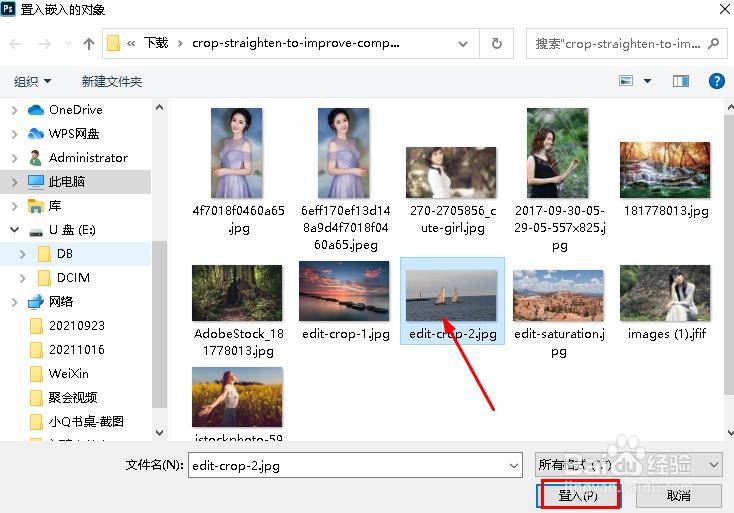Open the 聚会视频 folder
Screen dimensions: 734x513
pyautogui.click(x=73, y=397)
